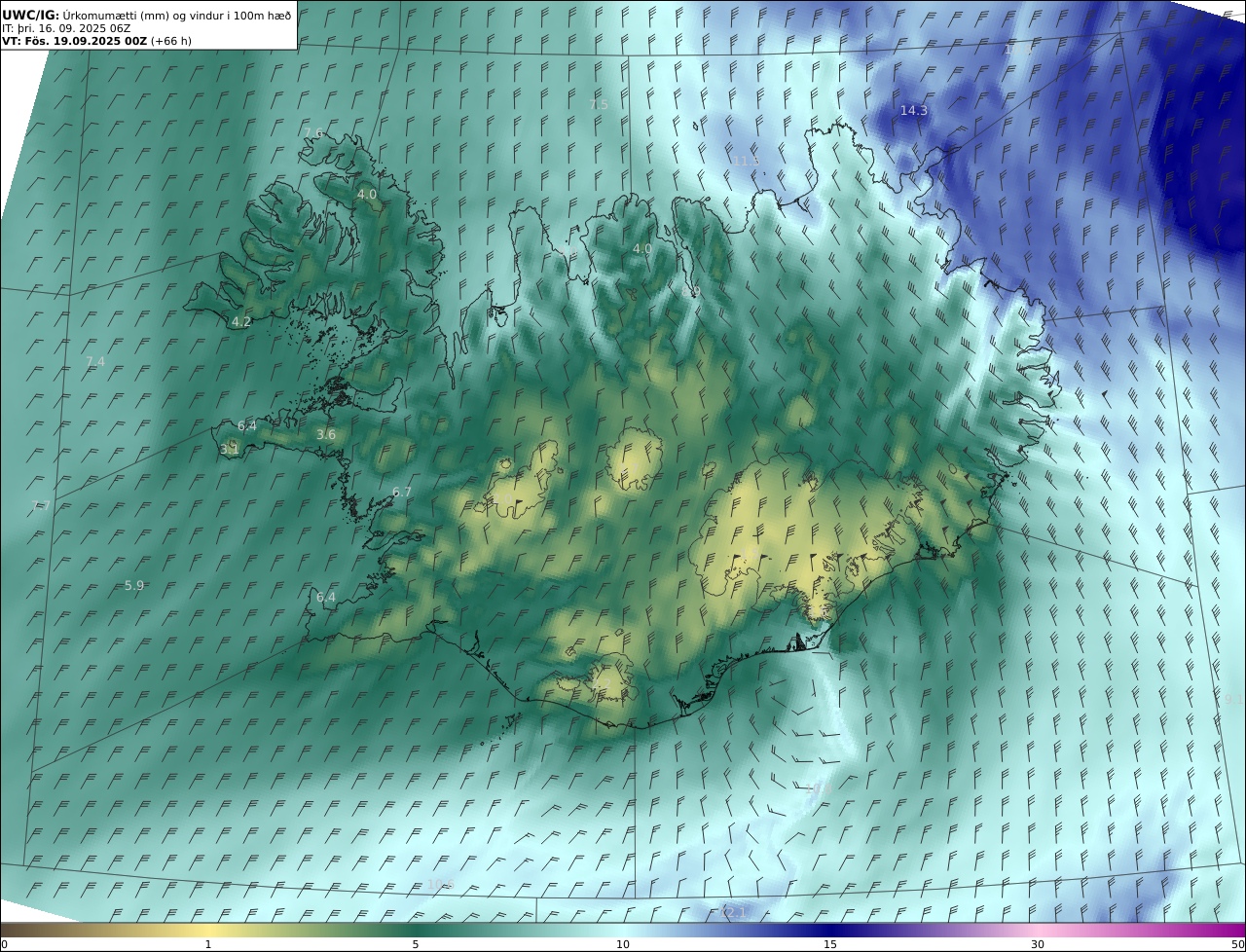1246x952 pixels.
Task: Click the colour bar tick label '10'
Action: [x=623, y=944]
